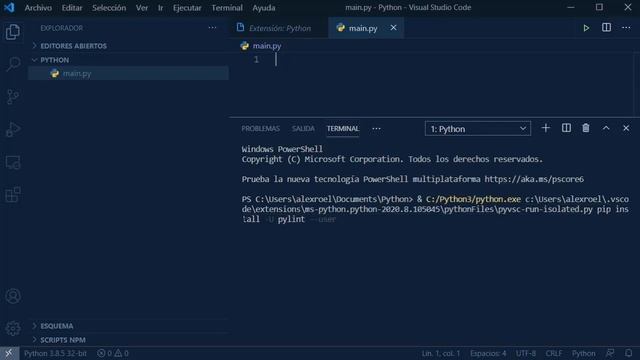
Task: Open editor more actions menu
Action: [x=626, y=28]
